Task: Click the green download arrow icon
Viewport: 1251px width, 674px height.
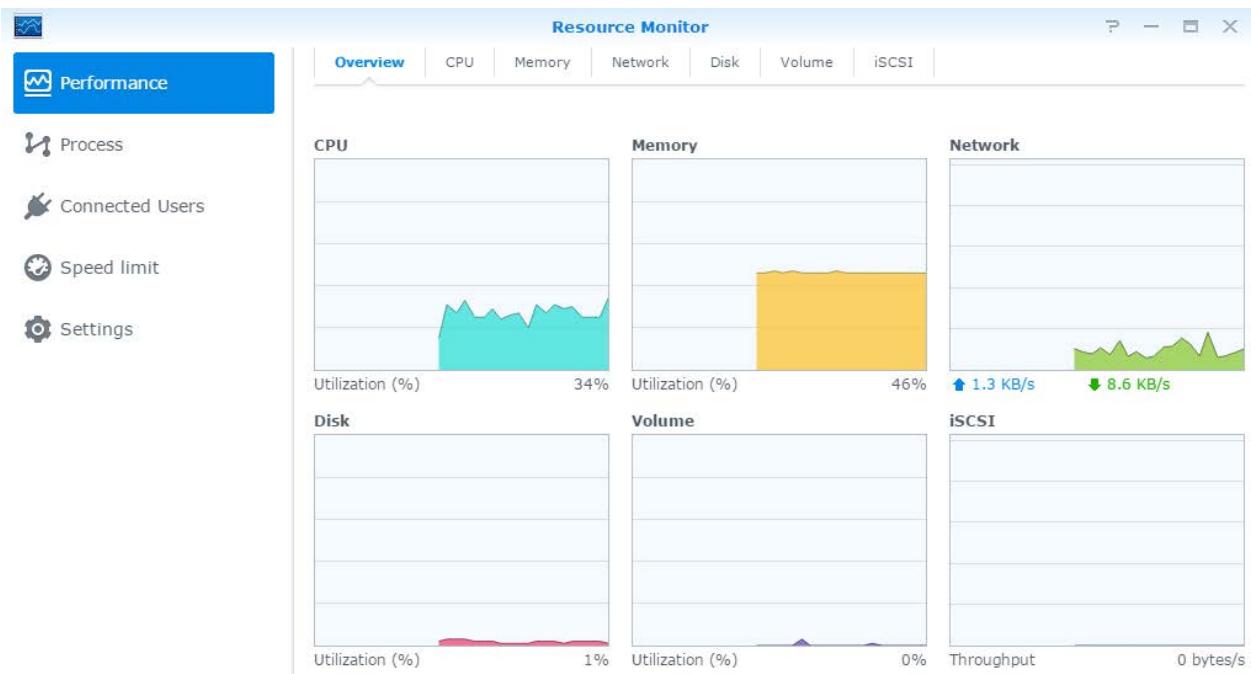Action: click(1094, 385)
